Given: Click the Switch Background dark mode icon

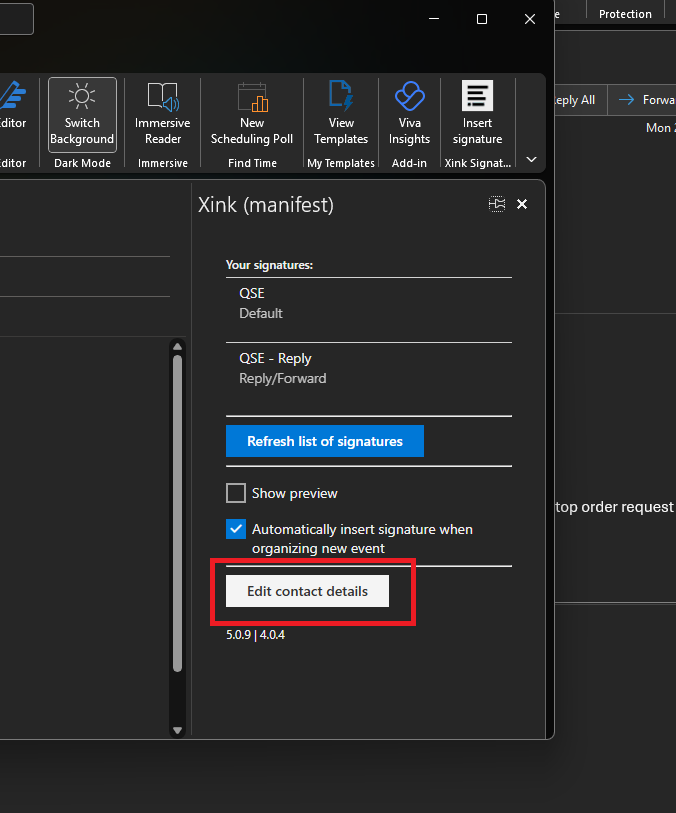Looking at the screenshot, I should pos(82,113).
